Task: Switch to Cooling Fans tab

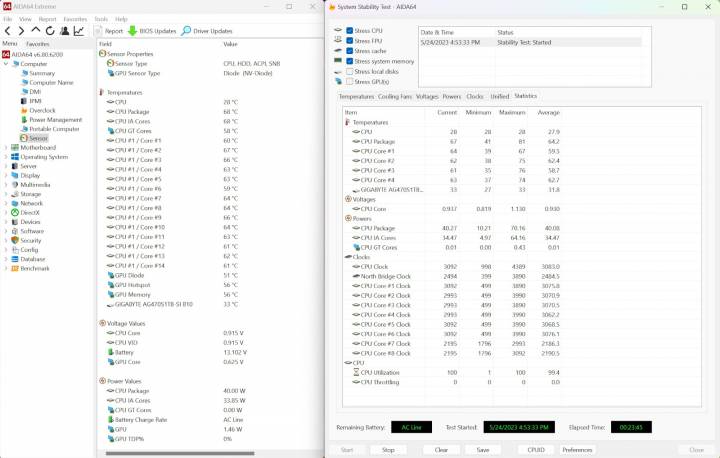Action: [x=395, y=96]
